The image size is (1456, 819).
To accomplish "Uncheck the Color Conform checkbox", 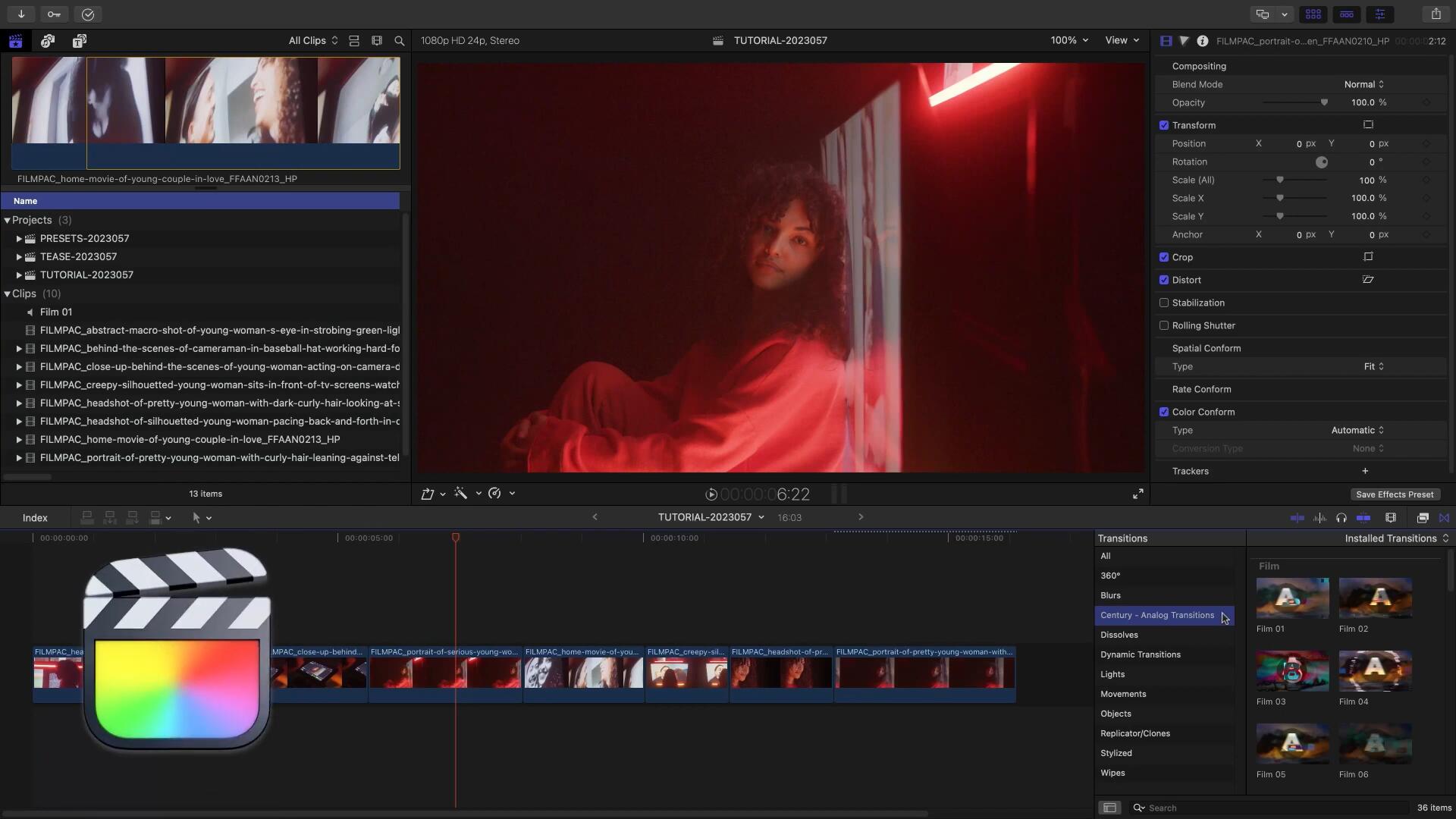I will [1166, 412].
